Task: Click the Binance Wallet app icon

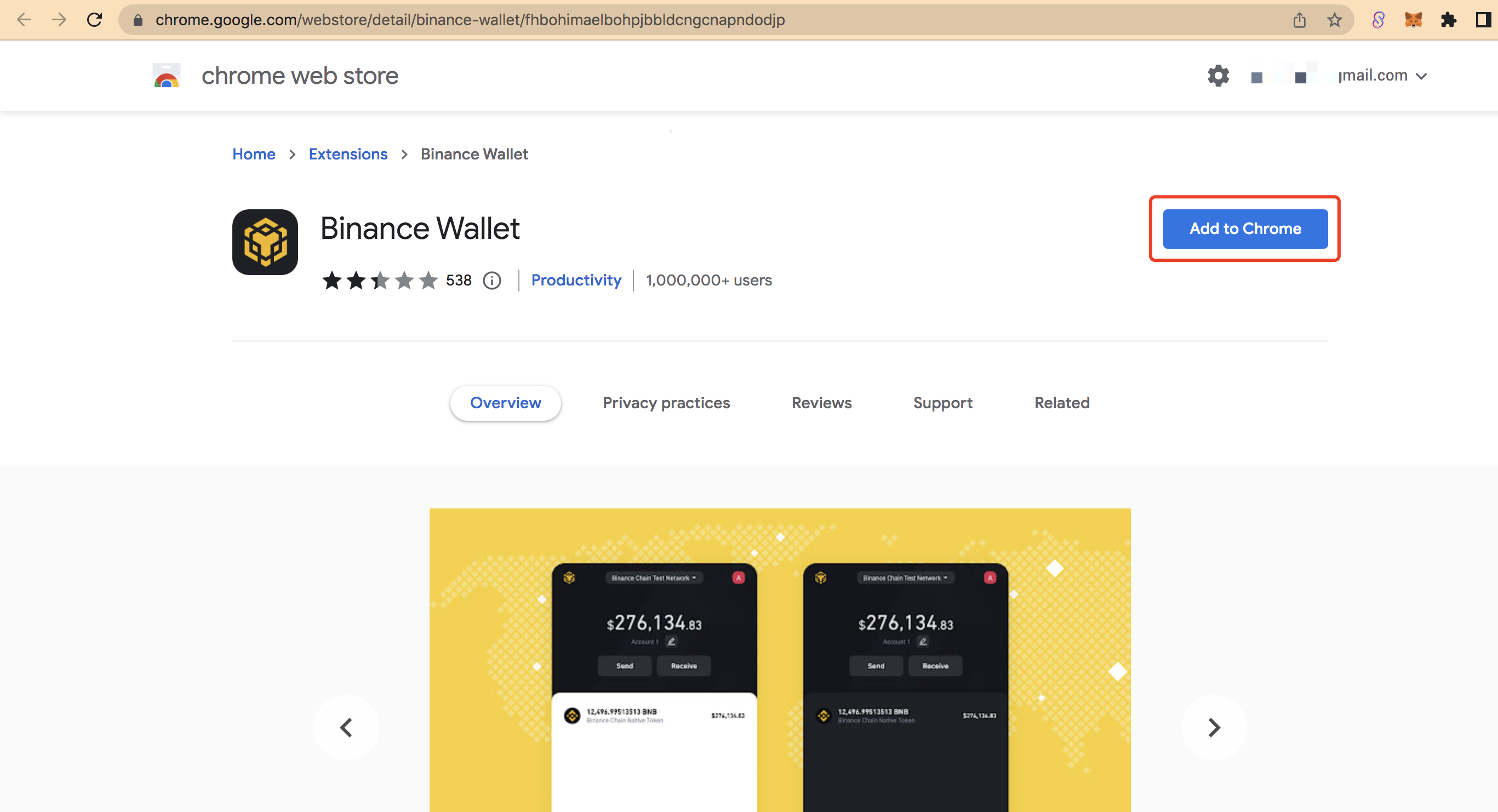Action: click(x=265, y=242)
